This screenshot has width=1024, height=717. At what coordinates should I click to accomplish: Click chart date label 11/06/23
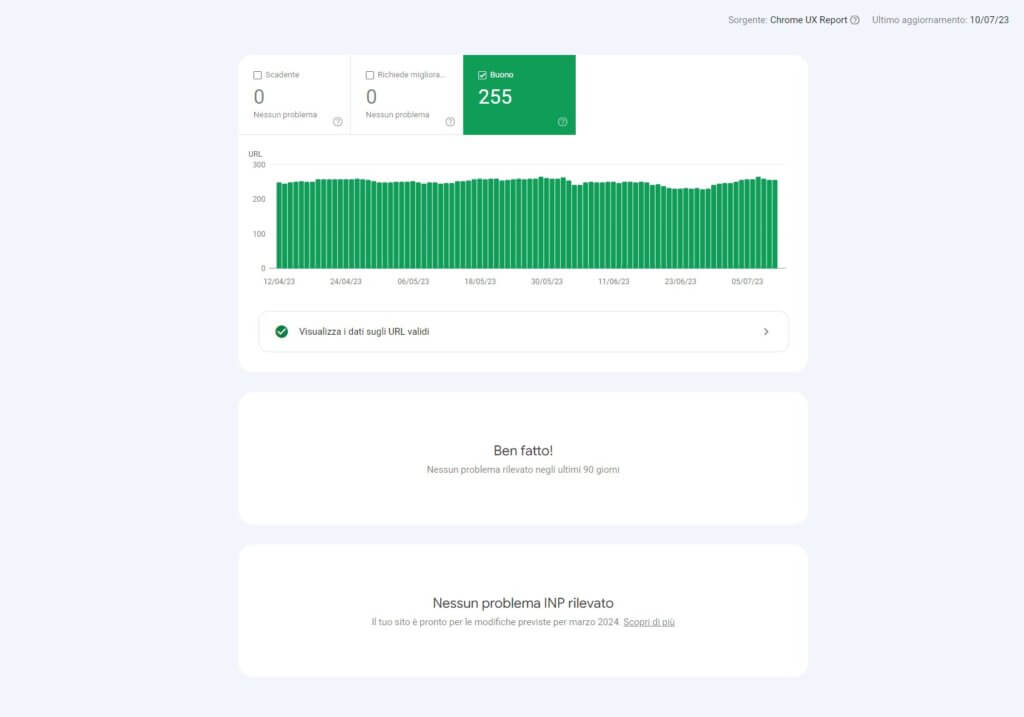[x=614, y=281]
